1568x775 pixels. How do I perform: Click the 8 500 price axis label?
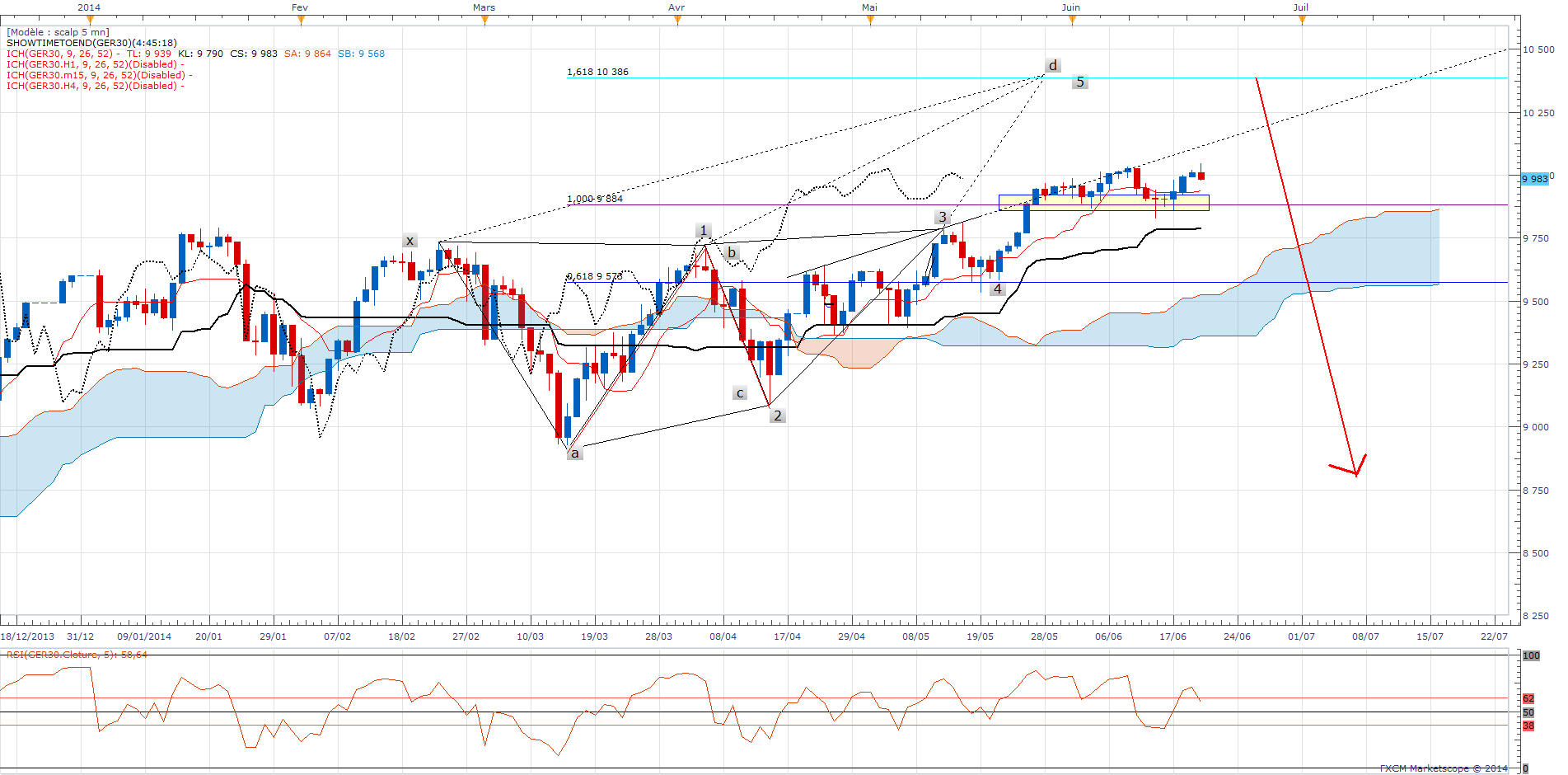pyautogui.click(x=1536, y=553)
